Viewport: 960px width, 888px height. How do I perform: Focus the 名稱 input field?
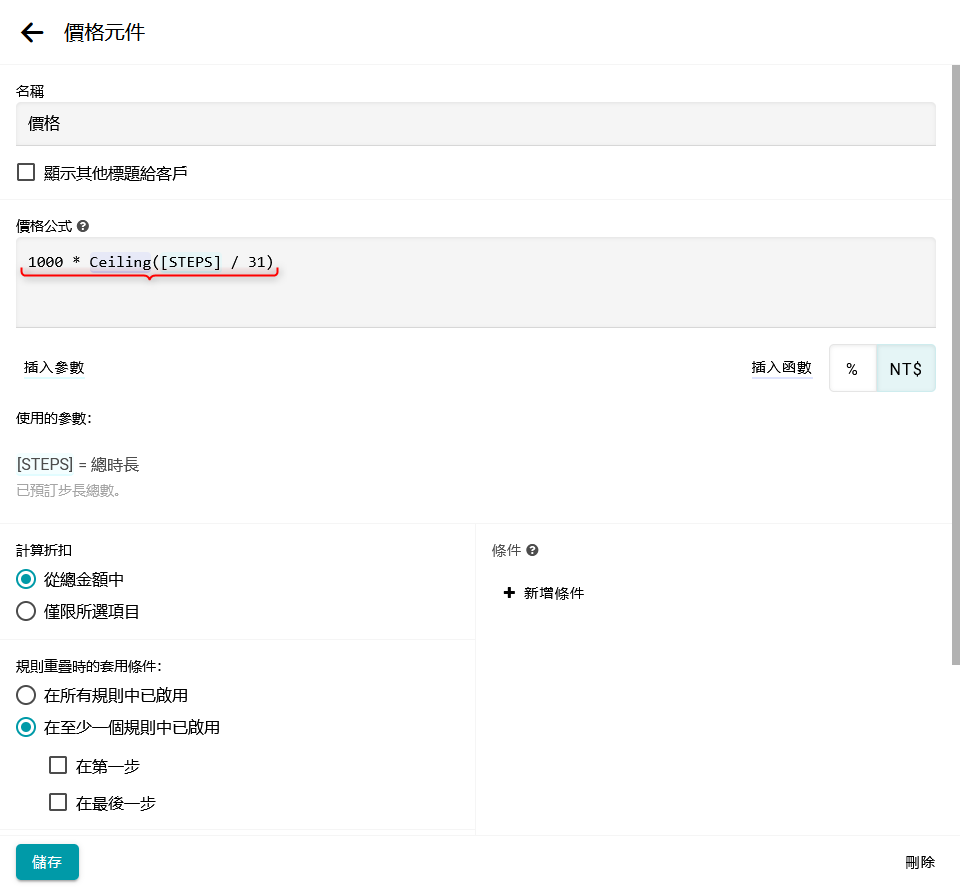pos(476,124)
